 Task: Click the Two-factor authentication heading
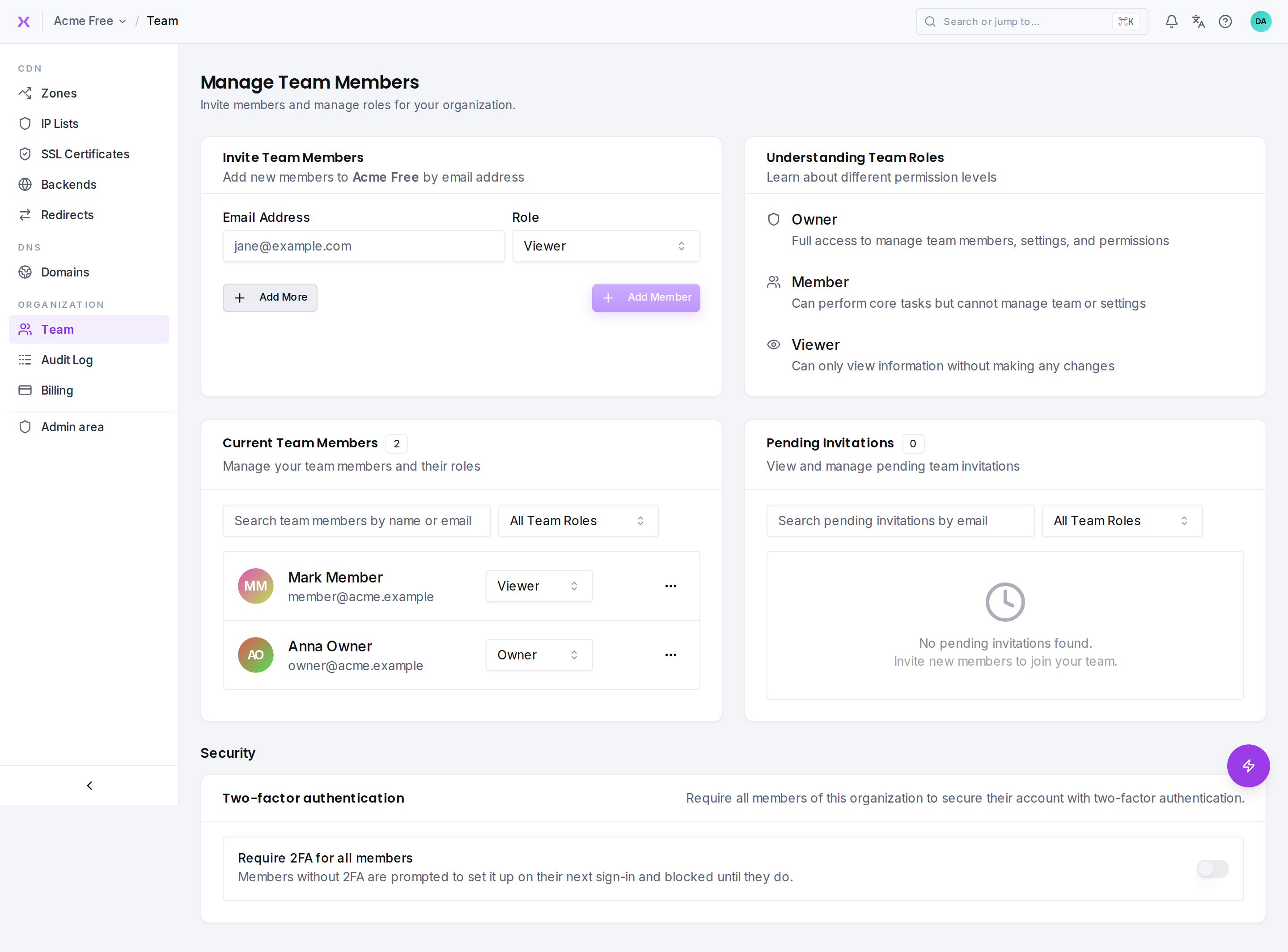coord(314,798)
